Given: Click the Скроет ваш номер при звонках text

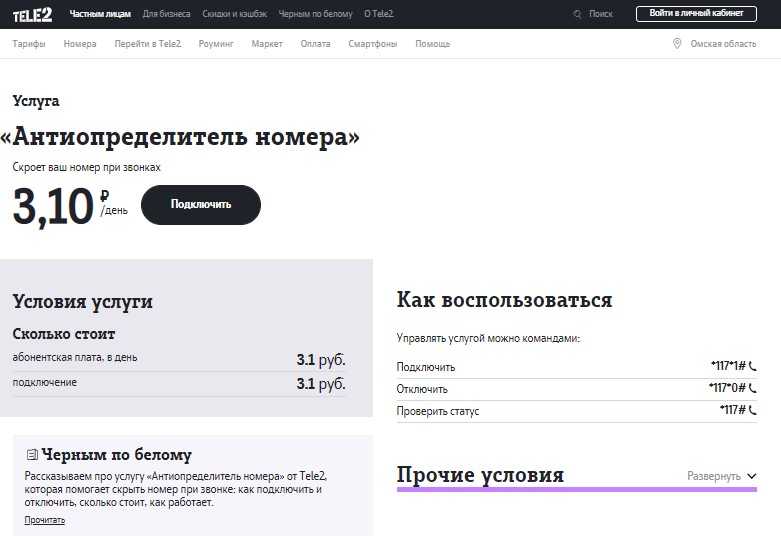Looking at the screenshot, I should [x=87, y=167].
